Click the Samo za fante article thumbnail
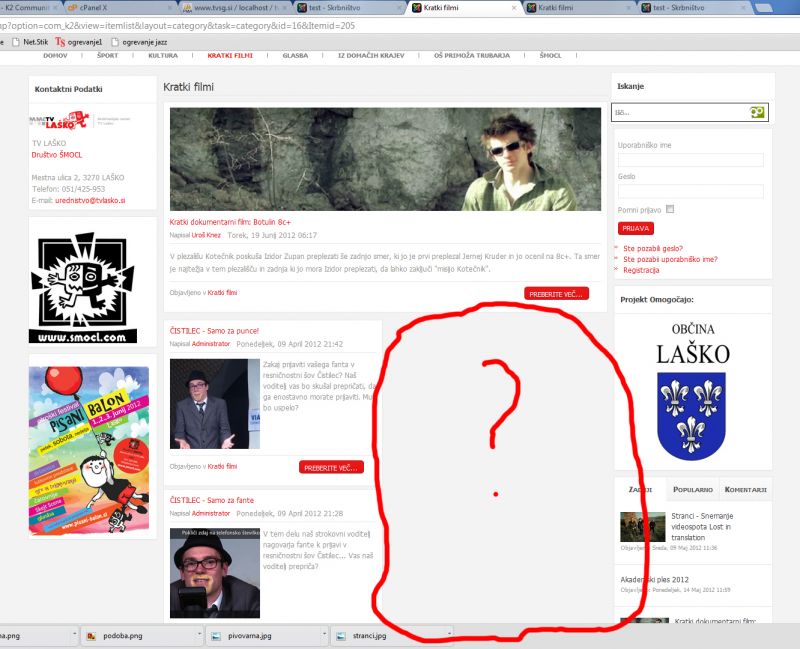This screenshot has height=649, width=800. (x=215, y=573)
